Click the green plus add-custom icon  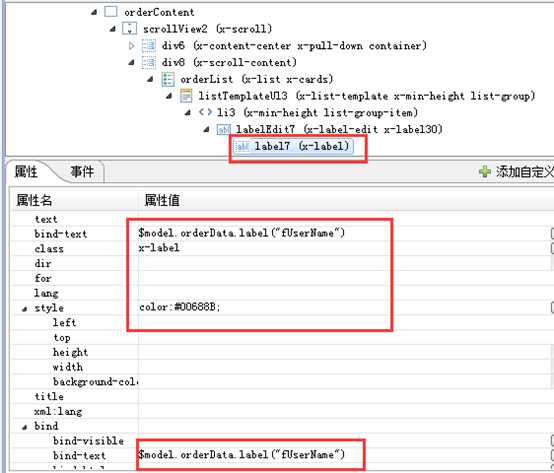485,172
